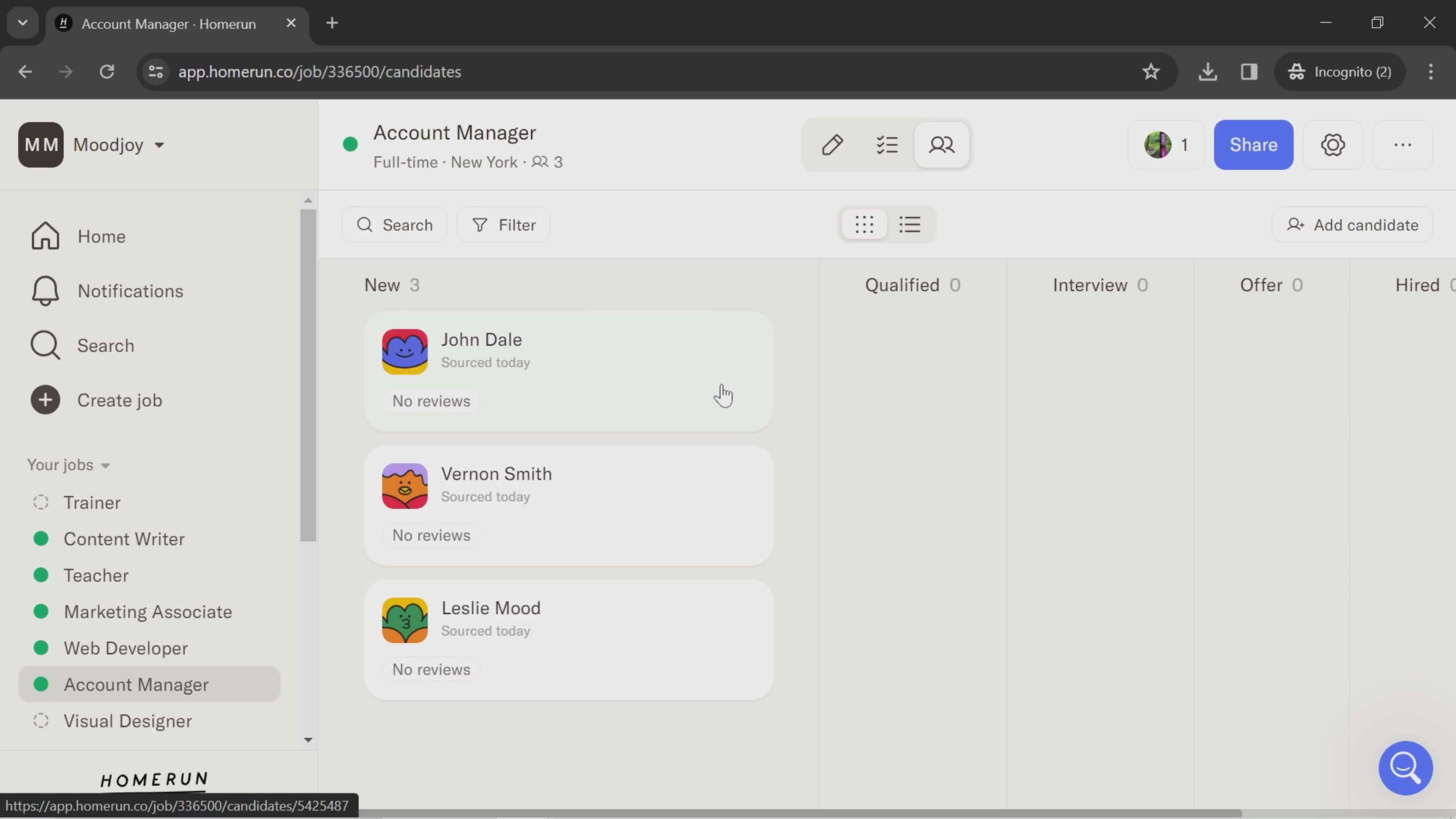Open Create job in sidebar
This screenshot has height=819, width=1456.
point(120,400)
